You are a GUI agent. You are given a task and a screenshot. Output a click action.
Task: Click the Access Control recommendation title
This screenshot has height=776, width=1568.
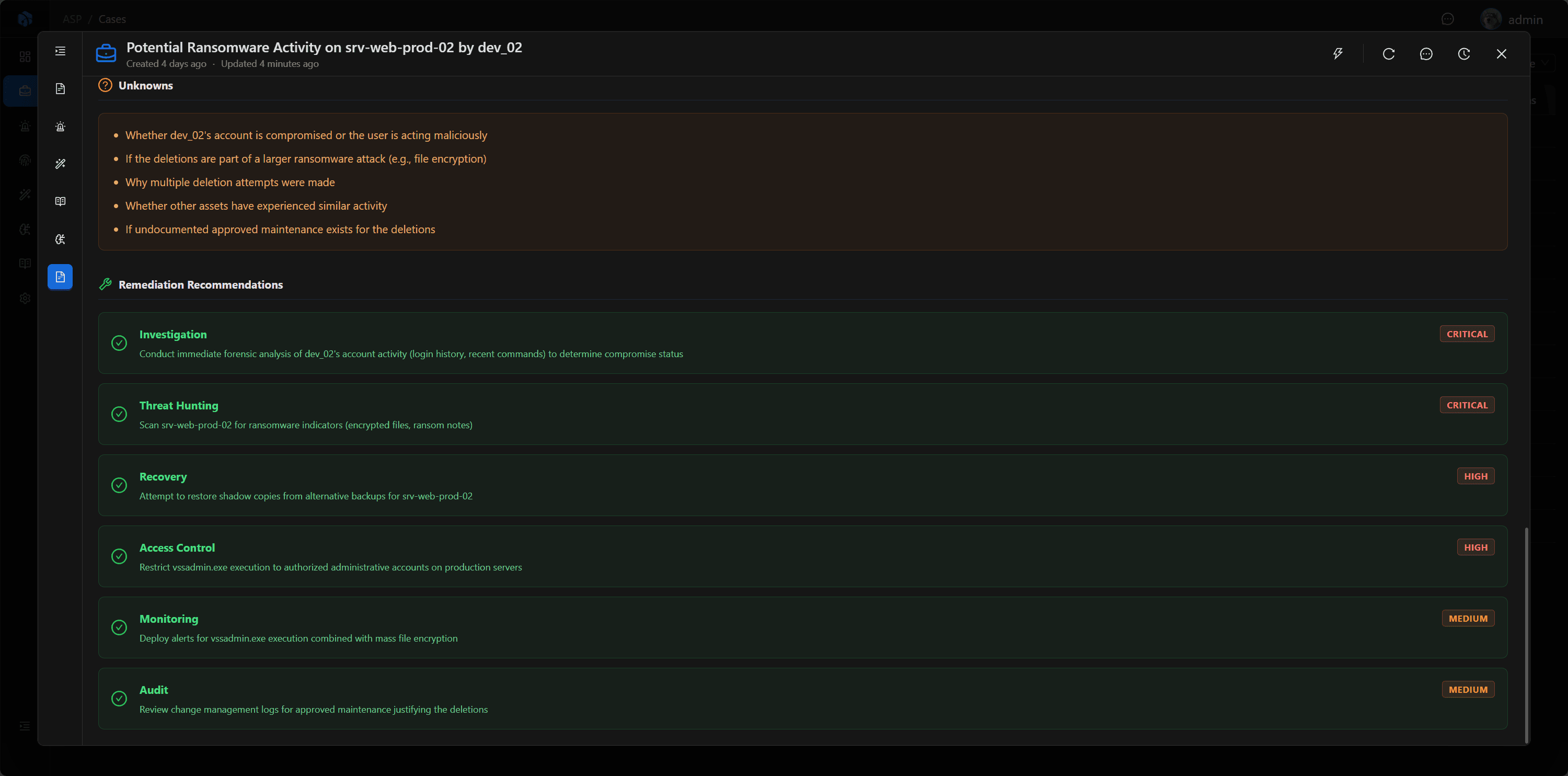pos(177,547)
